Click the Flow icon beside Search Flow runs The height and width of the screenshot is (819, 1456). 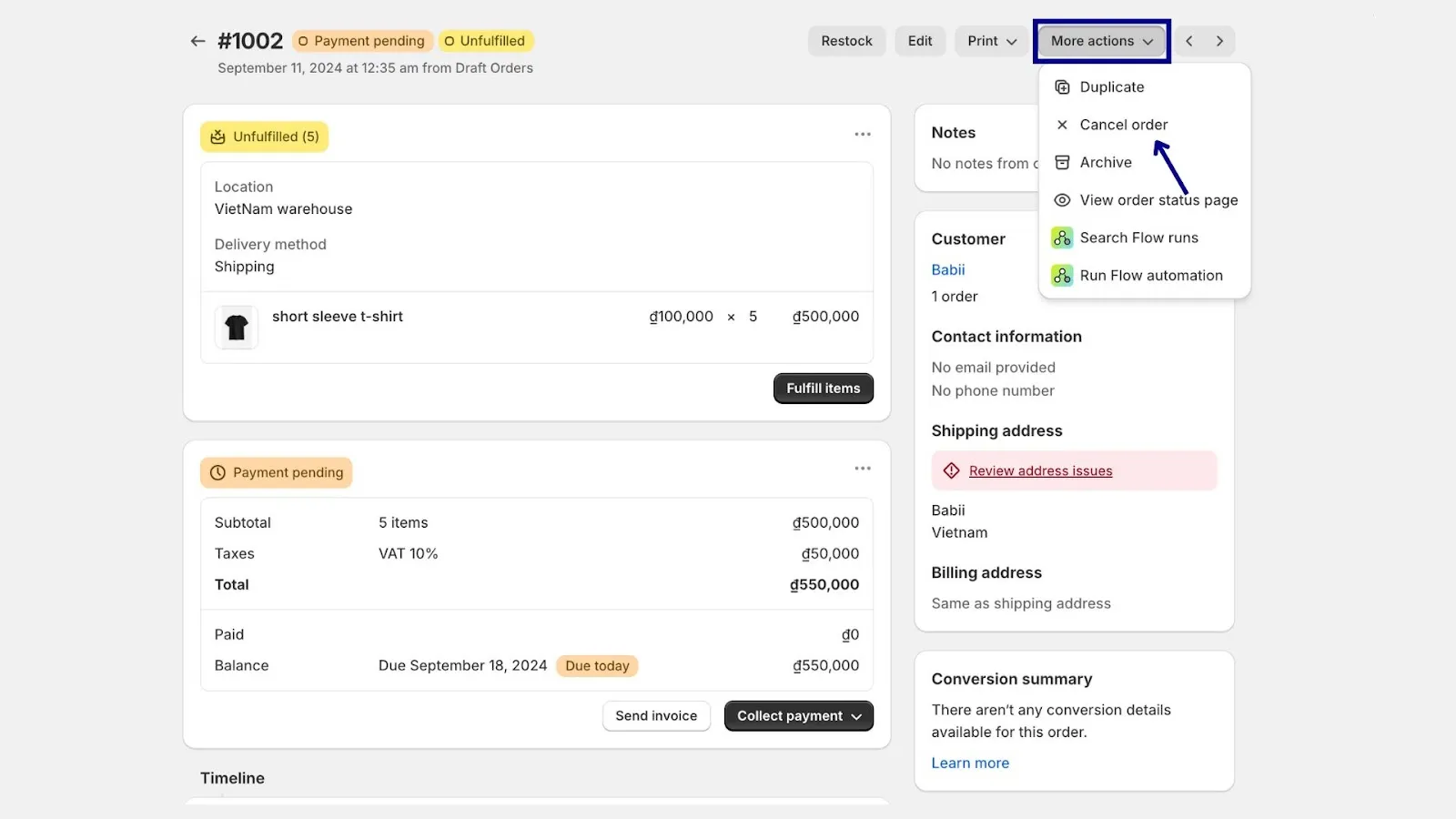click(x=1062, y=238)
